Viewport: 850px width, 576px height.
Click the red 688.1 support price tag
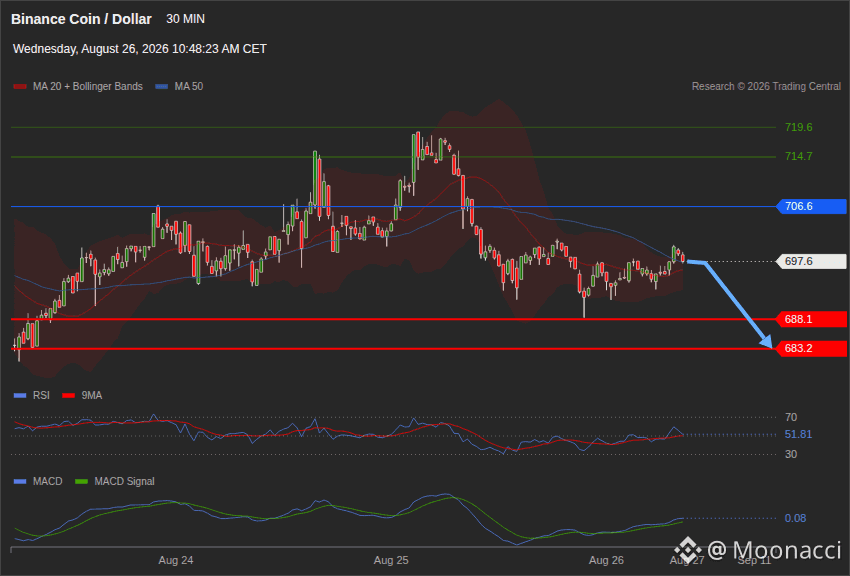812,319
